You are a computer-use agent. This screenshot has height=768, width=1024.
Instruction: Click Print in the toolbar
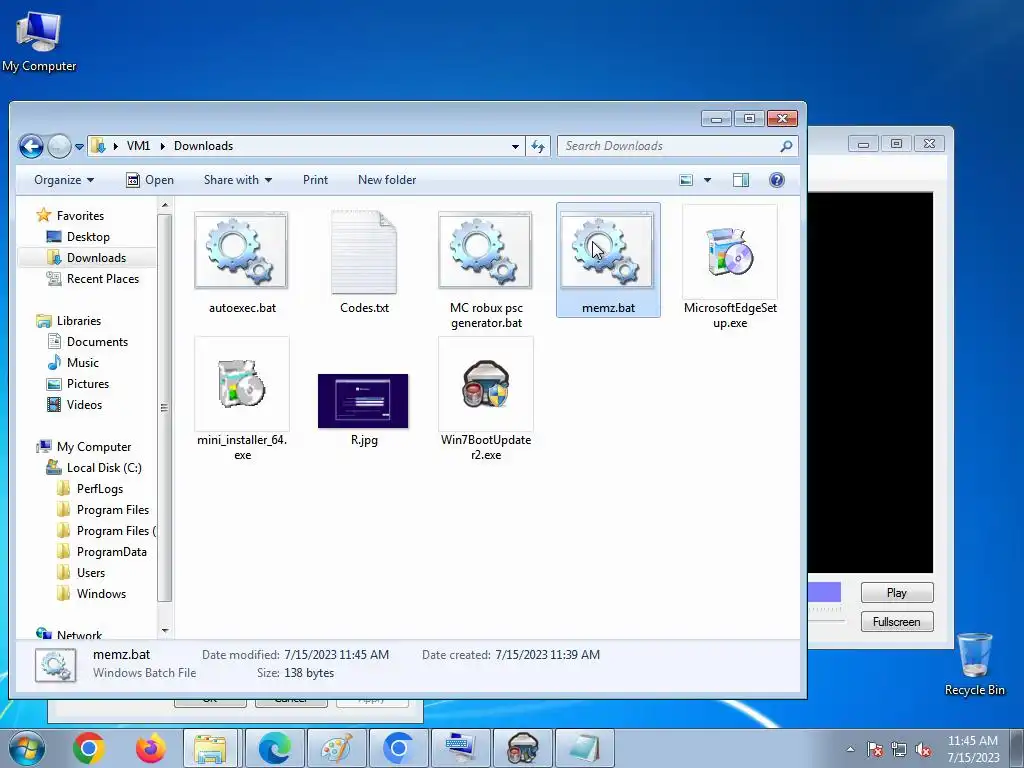(x=315, y=180)
